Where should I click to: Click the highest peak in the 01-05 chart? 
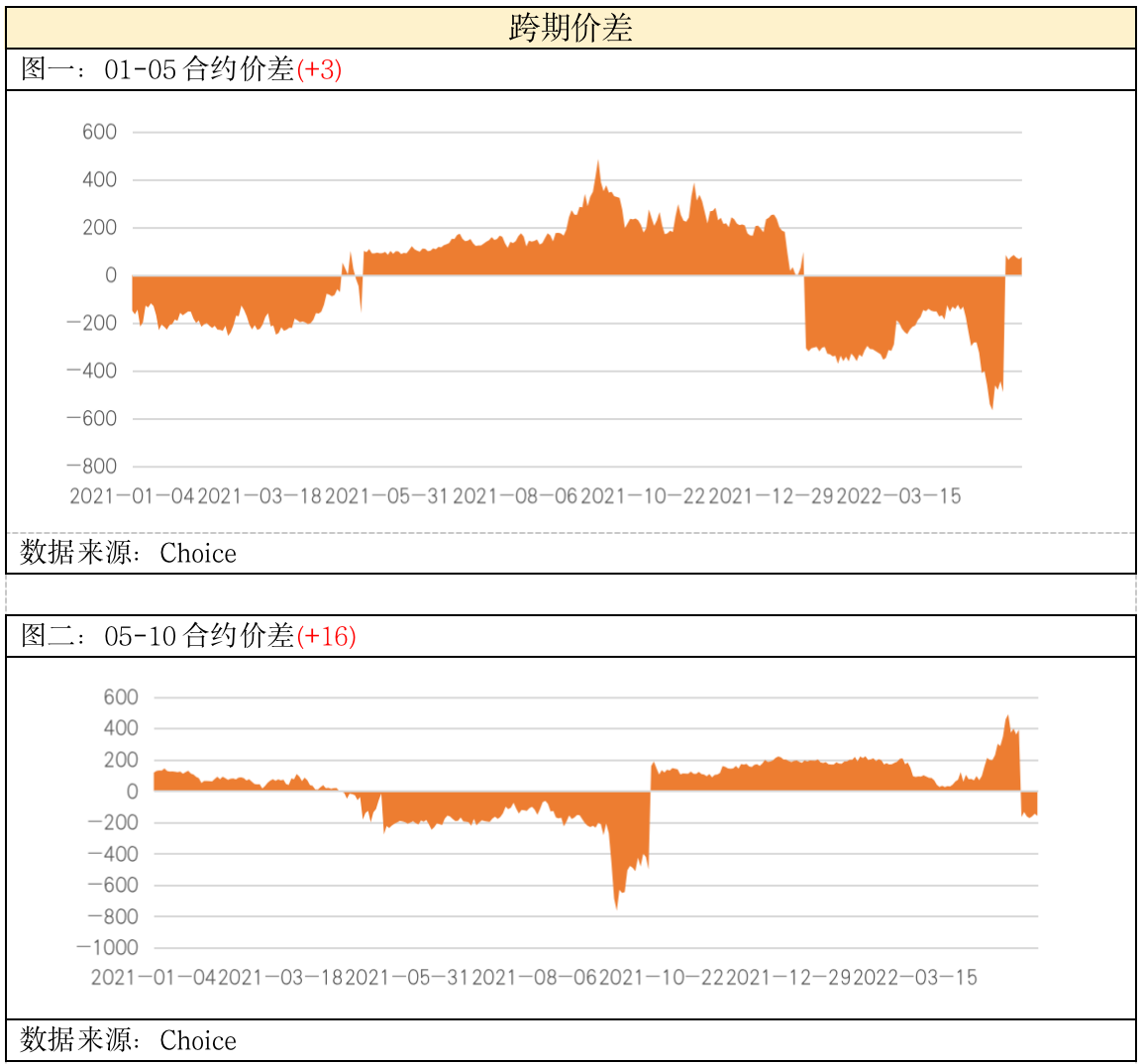click(x=597, y=164)
